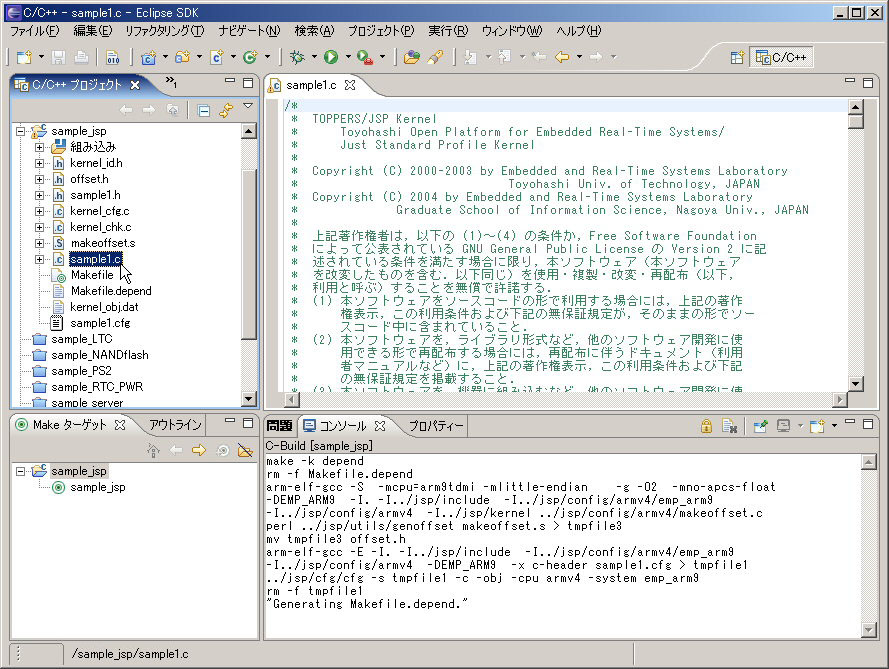Image resolution: width=889 pixels, height=669 pixels.
Task: Collapse the sample_jsp project in the projects tree
Action: click(20, 131)
